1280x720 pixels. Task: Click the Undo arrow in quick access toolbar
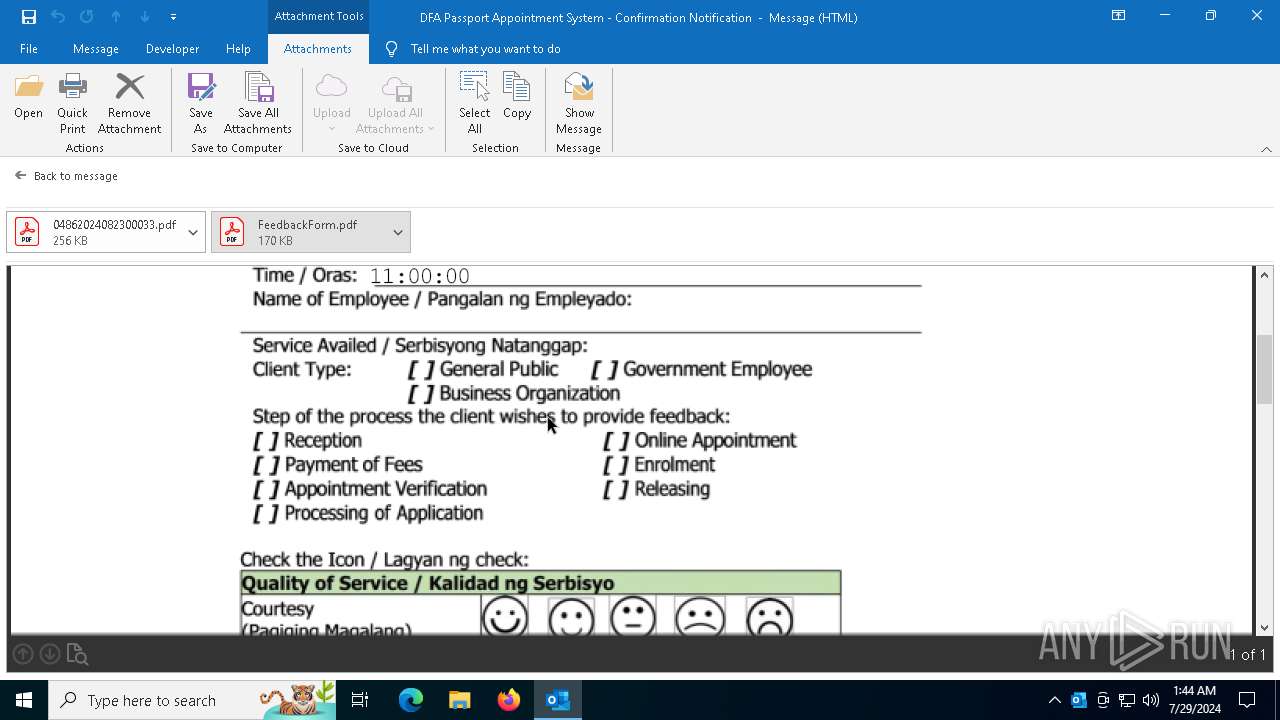[58, 17]
